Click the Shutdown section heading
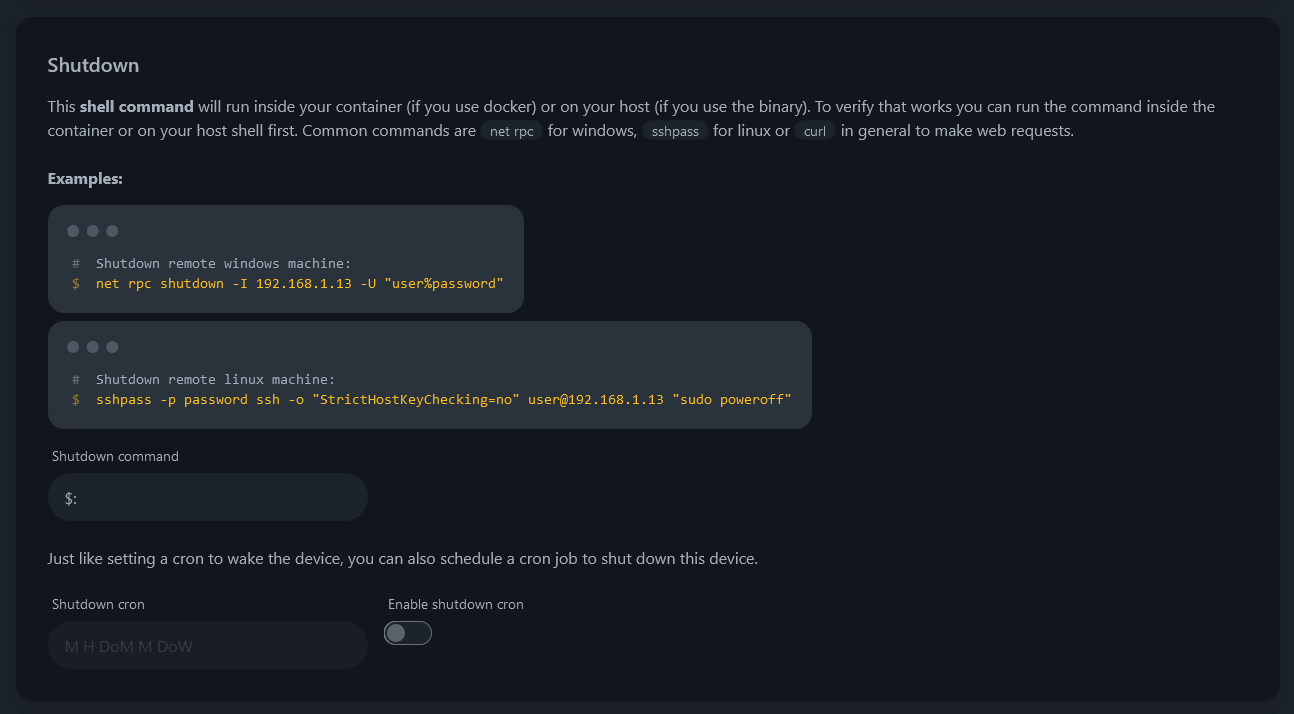The height and width of the screenshot is (714, 1294). (x=93, y=65)
